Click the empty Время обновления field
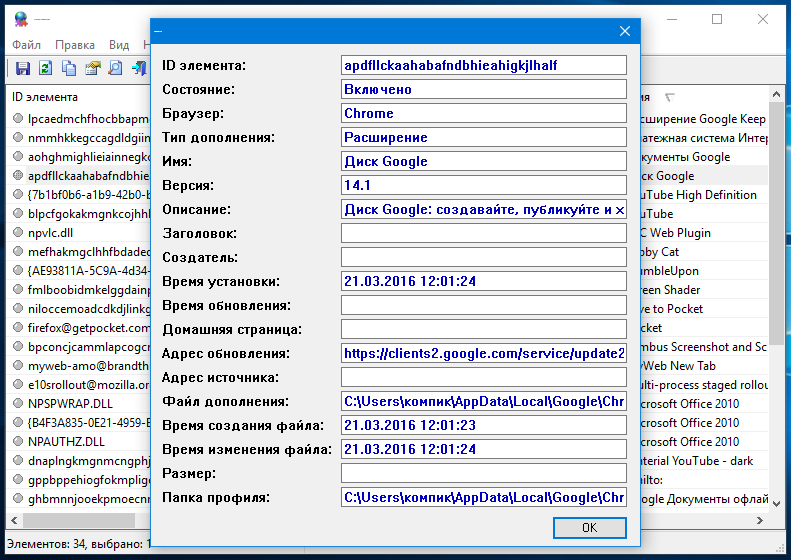The height and width of the screenshot is (560, 791). [x=484, y=305]
